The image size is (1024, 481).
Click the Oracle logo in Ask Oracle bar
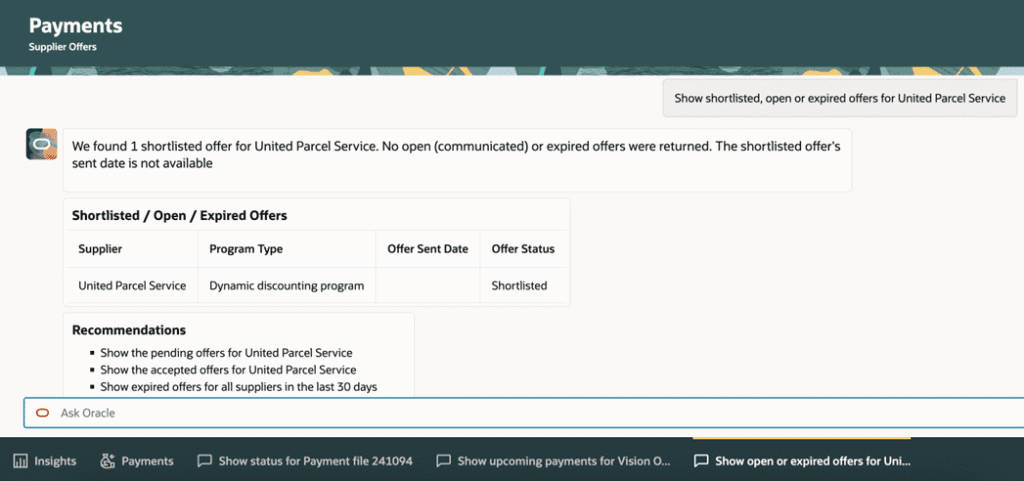pyautogui.click(x=42, y=413)
